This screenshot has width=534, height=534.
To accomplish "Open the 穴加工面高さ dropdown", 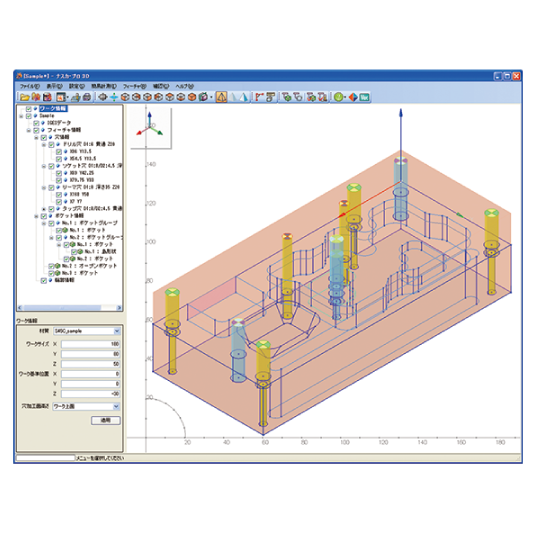I will (116, 406).
